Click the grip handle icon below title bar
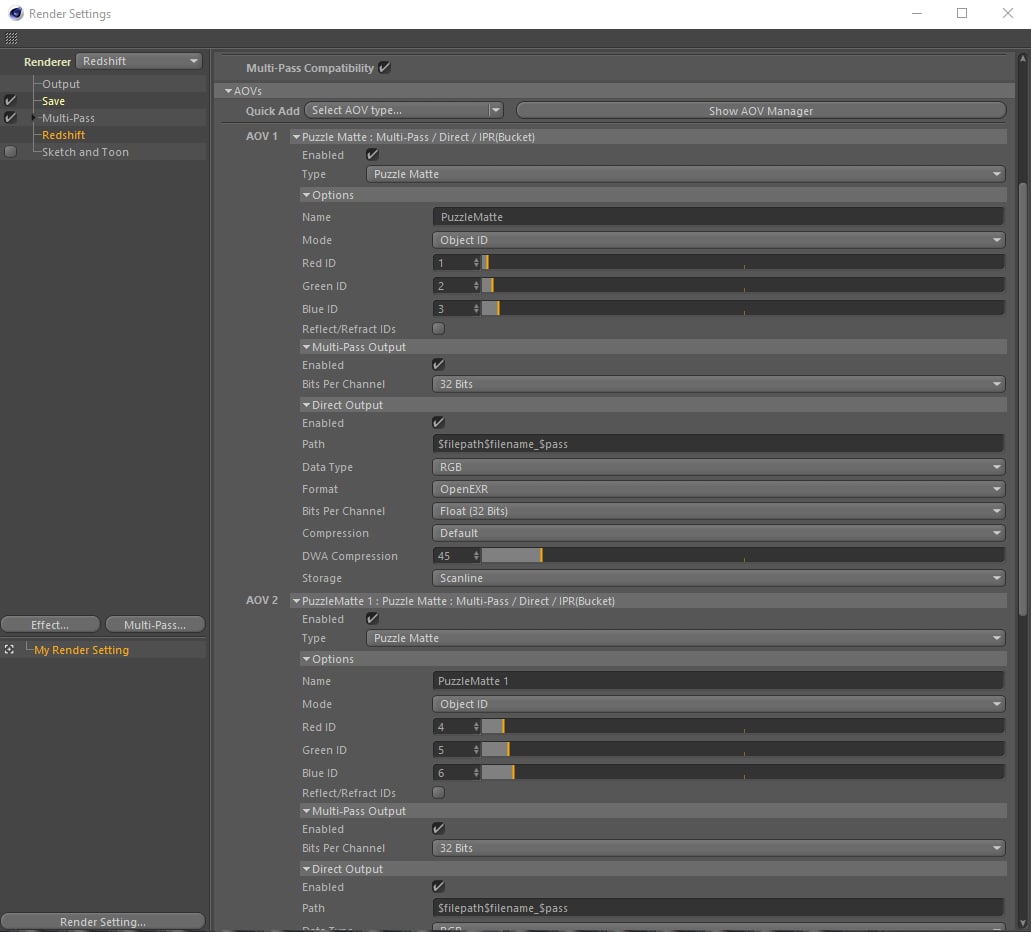Image resolution: width=1031 pixels, height=932 pixels. click(11, 38)
